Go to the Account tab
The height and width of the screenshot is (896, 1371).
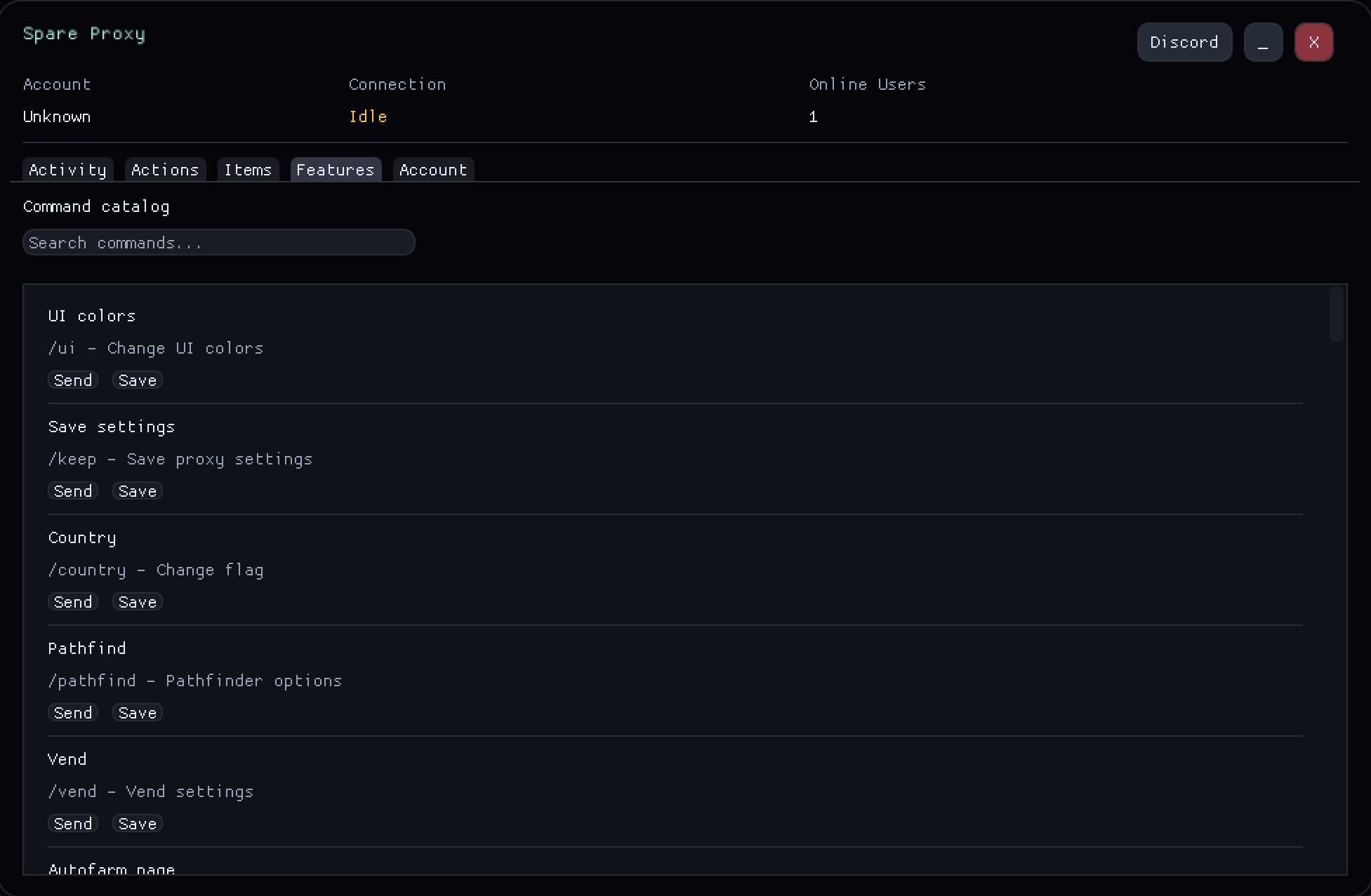[433, 170]
